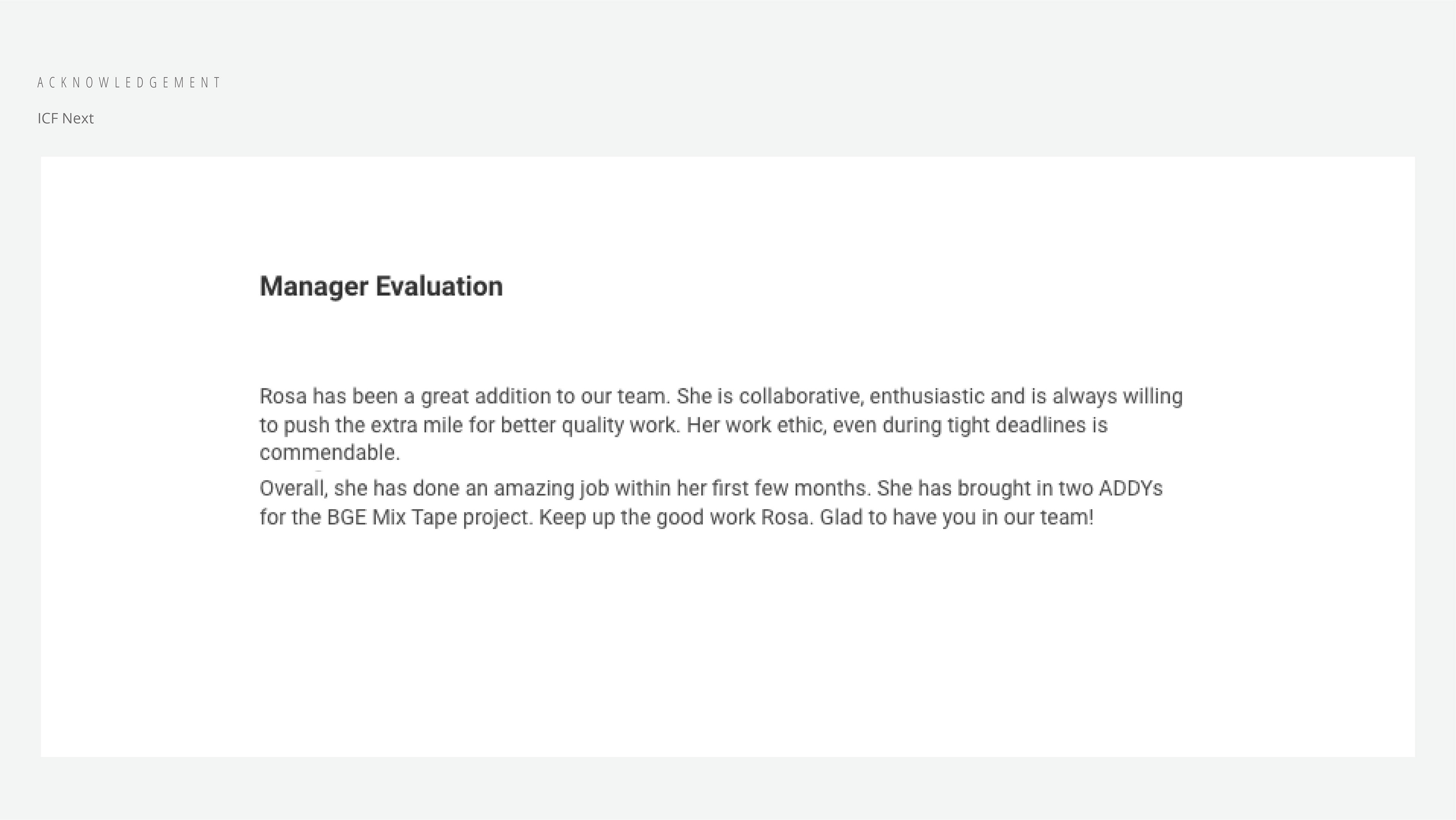Click the word Rosa starting the first paragraph

tap(282, 396)
